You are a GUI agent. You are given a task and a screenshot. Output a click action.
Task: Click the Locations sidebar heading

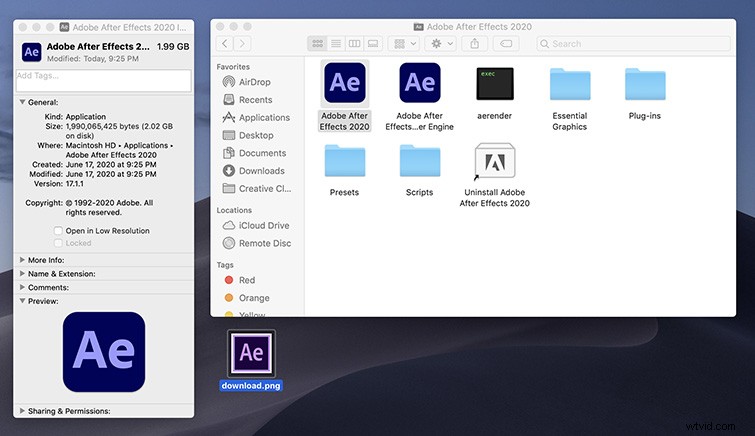[x=234, y=210]
